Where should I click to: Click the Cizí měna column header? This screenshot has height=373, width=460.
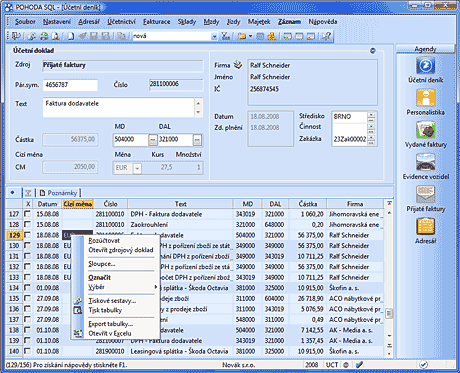pos(78,204)
